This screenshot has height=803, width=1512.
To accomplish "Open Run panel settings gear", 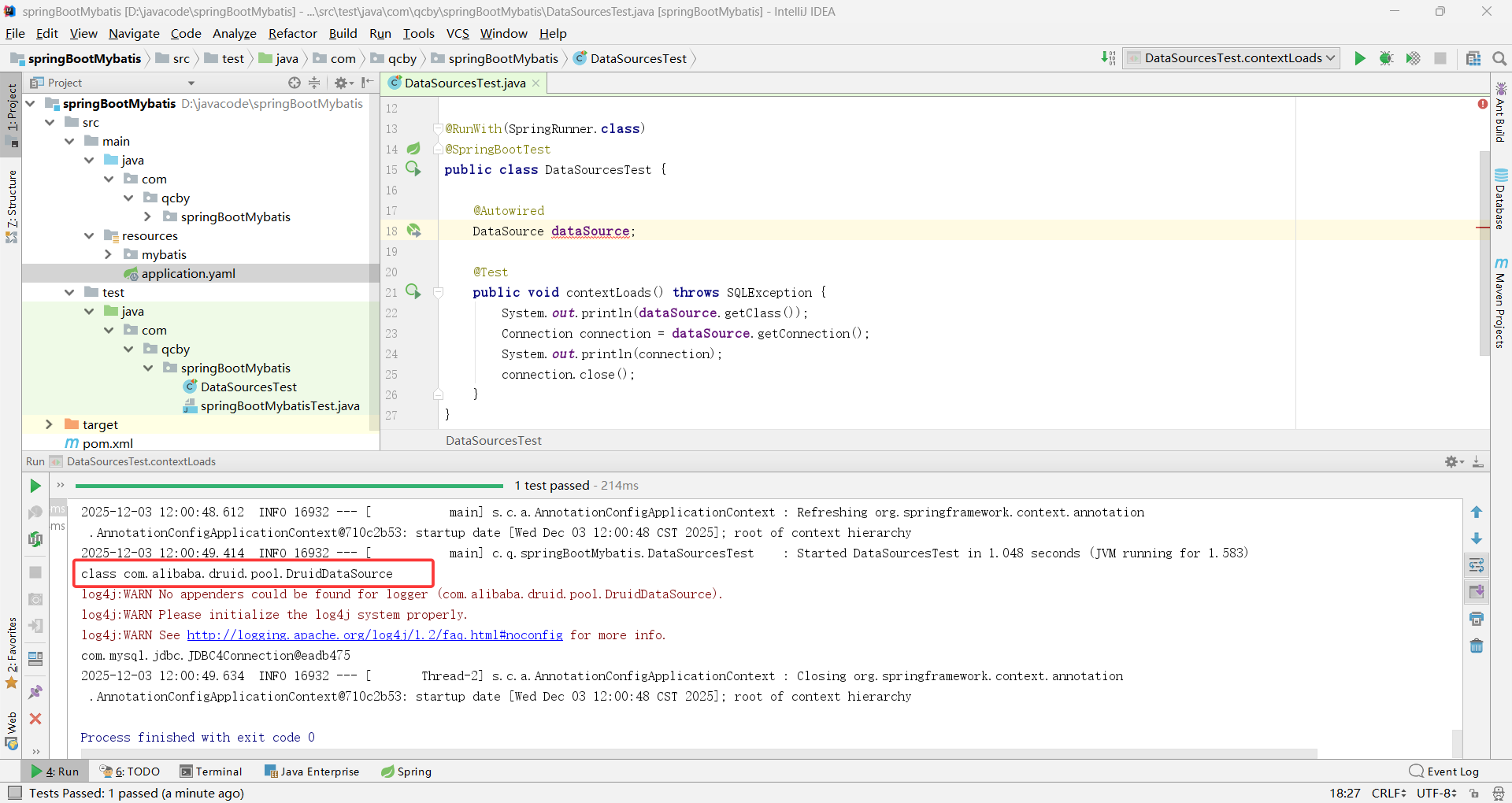I will 1454,461.
